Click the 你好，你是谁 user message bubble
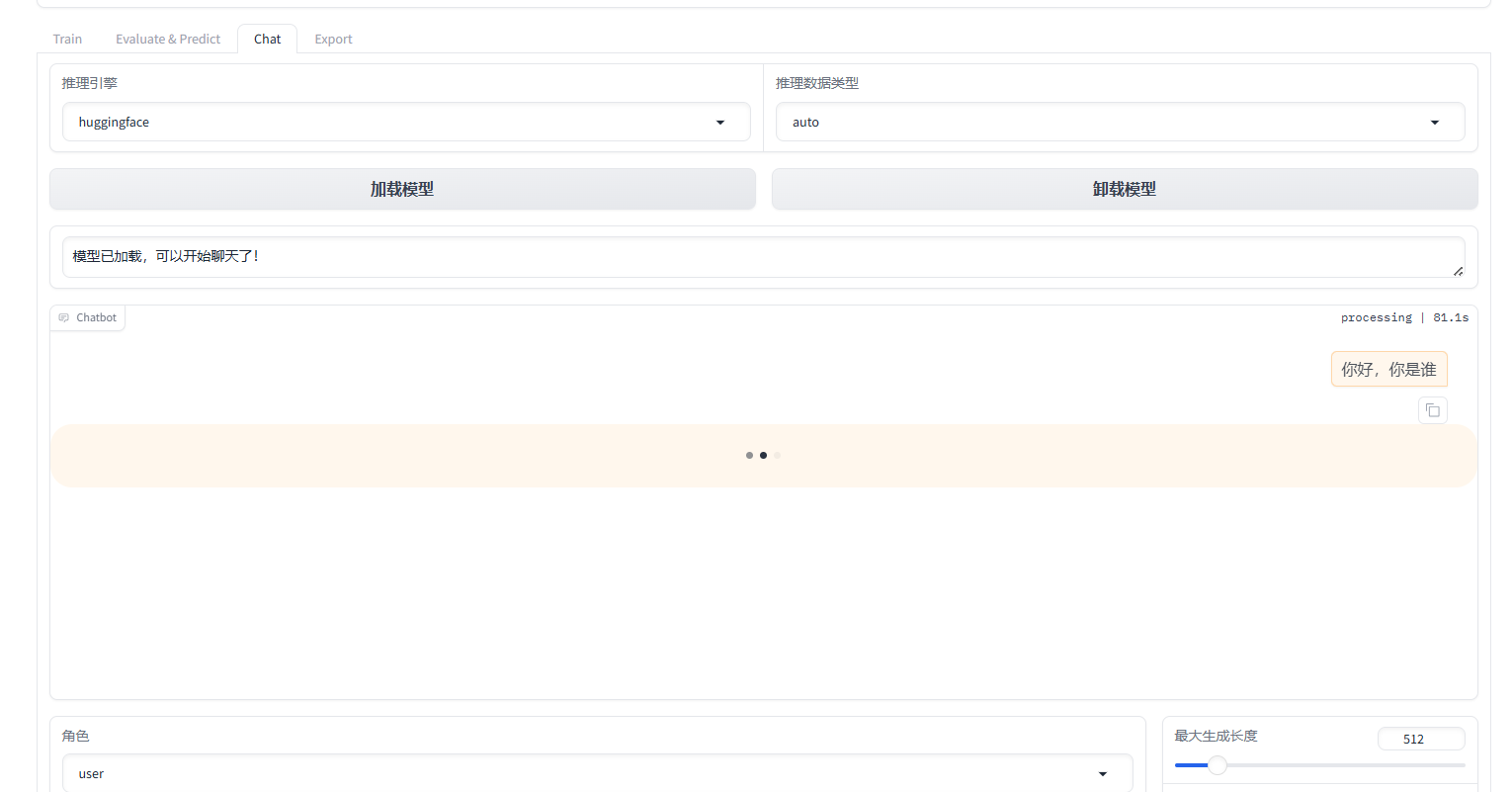This screenshot has width=1512, height=792. [1388, 370]
